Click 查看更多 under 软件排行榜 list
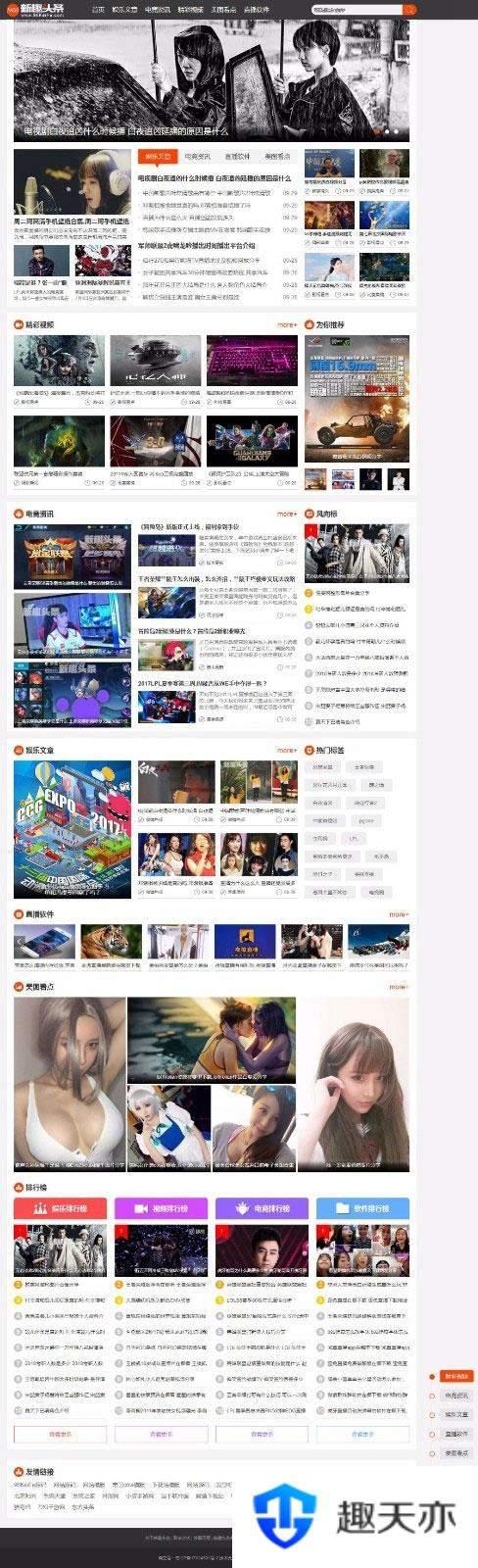This screenshot has width=478, height=1568. coord(362,1434)
